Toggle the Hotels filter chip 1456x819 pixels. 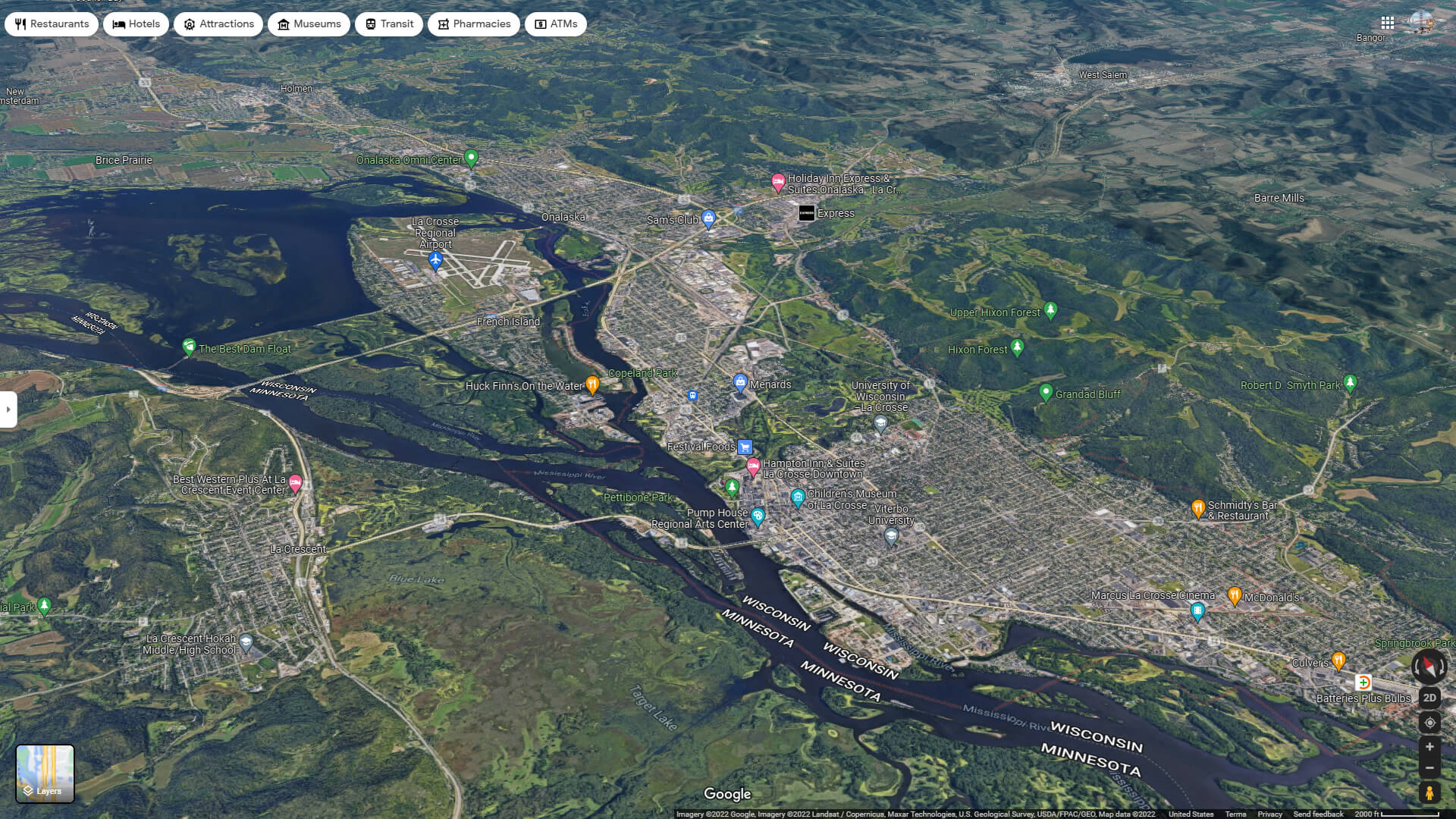pyautogui.click(x=136, y=24)
